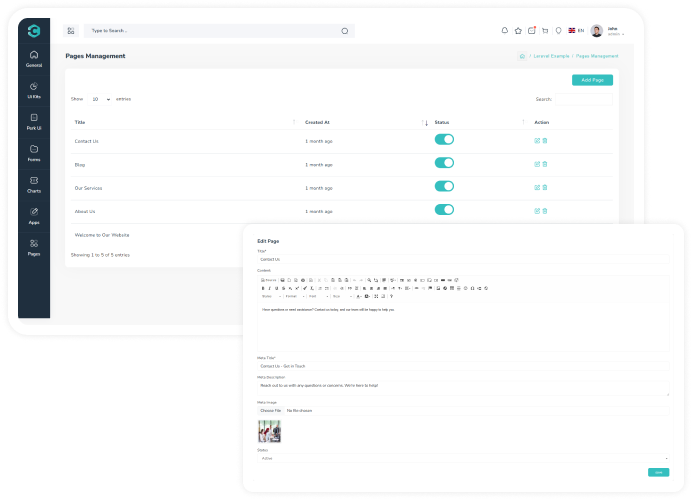The width and height of the screenshot is (692, 500).
Task: Open Charts in the sidebar
Action: 34,184
